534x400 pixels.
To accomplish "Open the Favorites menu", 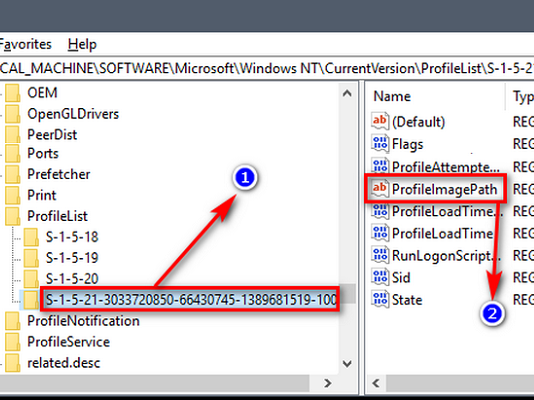I will [x=26, y=45].
